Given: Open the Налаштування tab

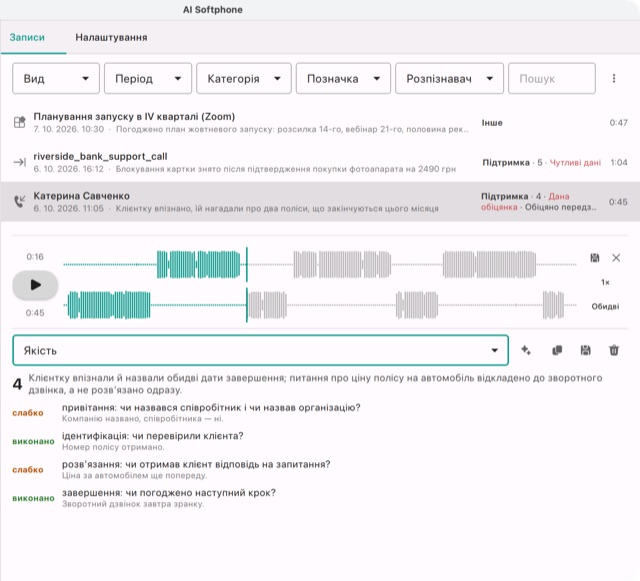Looking at the screenshot, I should 111,38.
